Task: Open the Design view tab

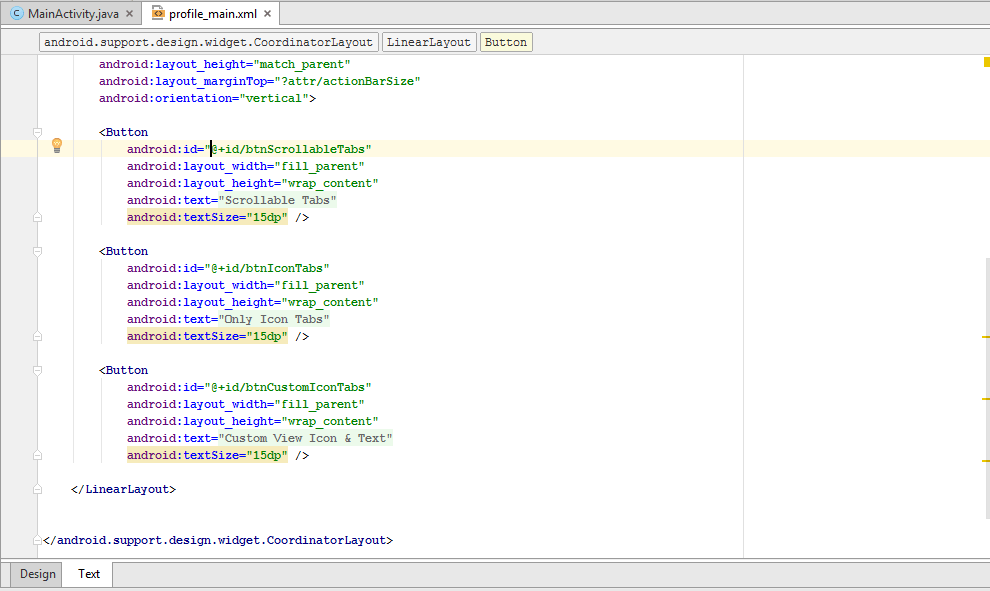Action: point(37,574)
